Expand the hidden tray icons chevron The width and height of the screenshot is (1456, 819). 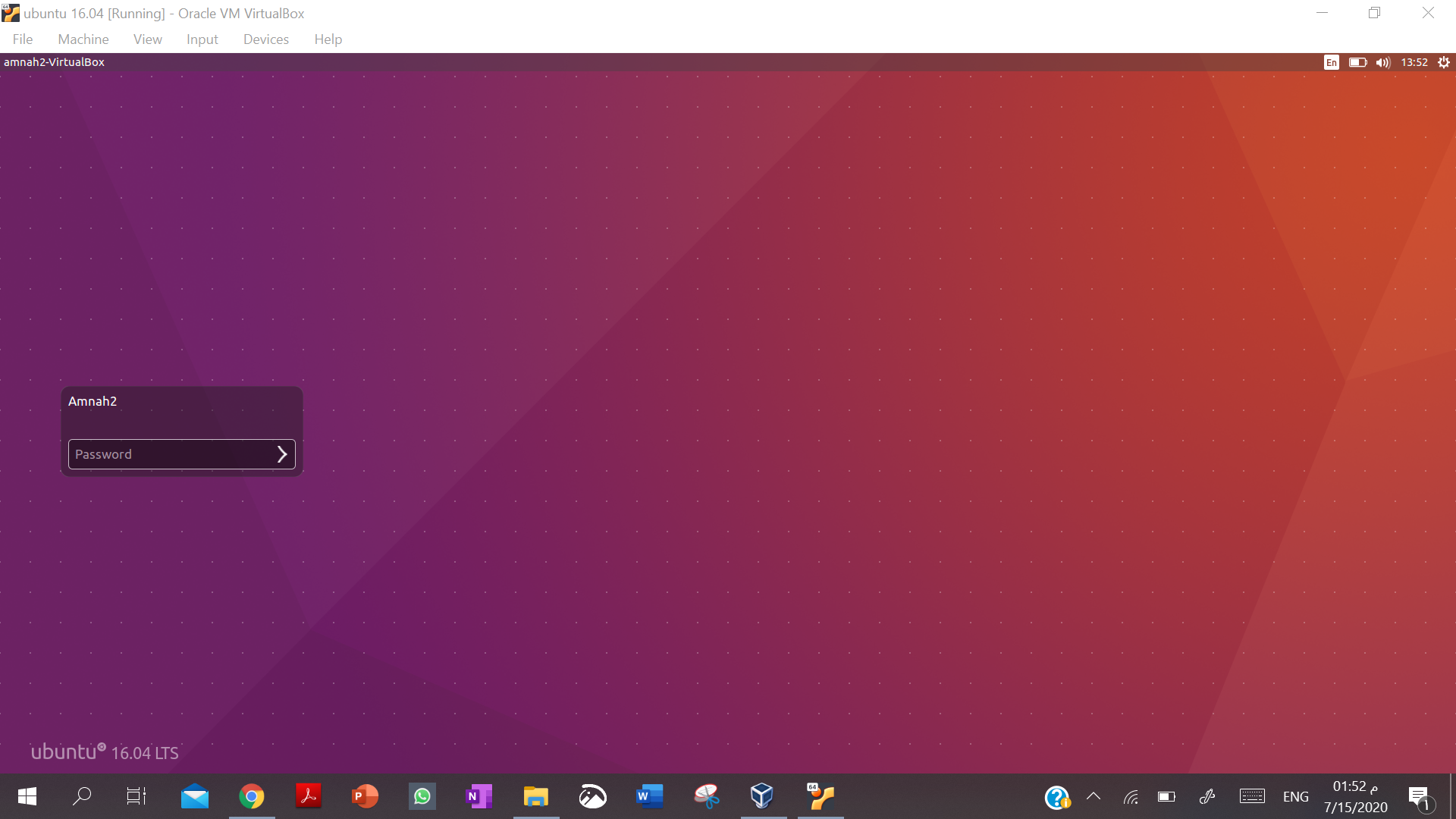[x=1093, y=796]
